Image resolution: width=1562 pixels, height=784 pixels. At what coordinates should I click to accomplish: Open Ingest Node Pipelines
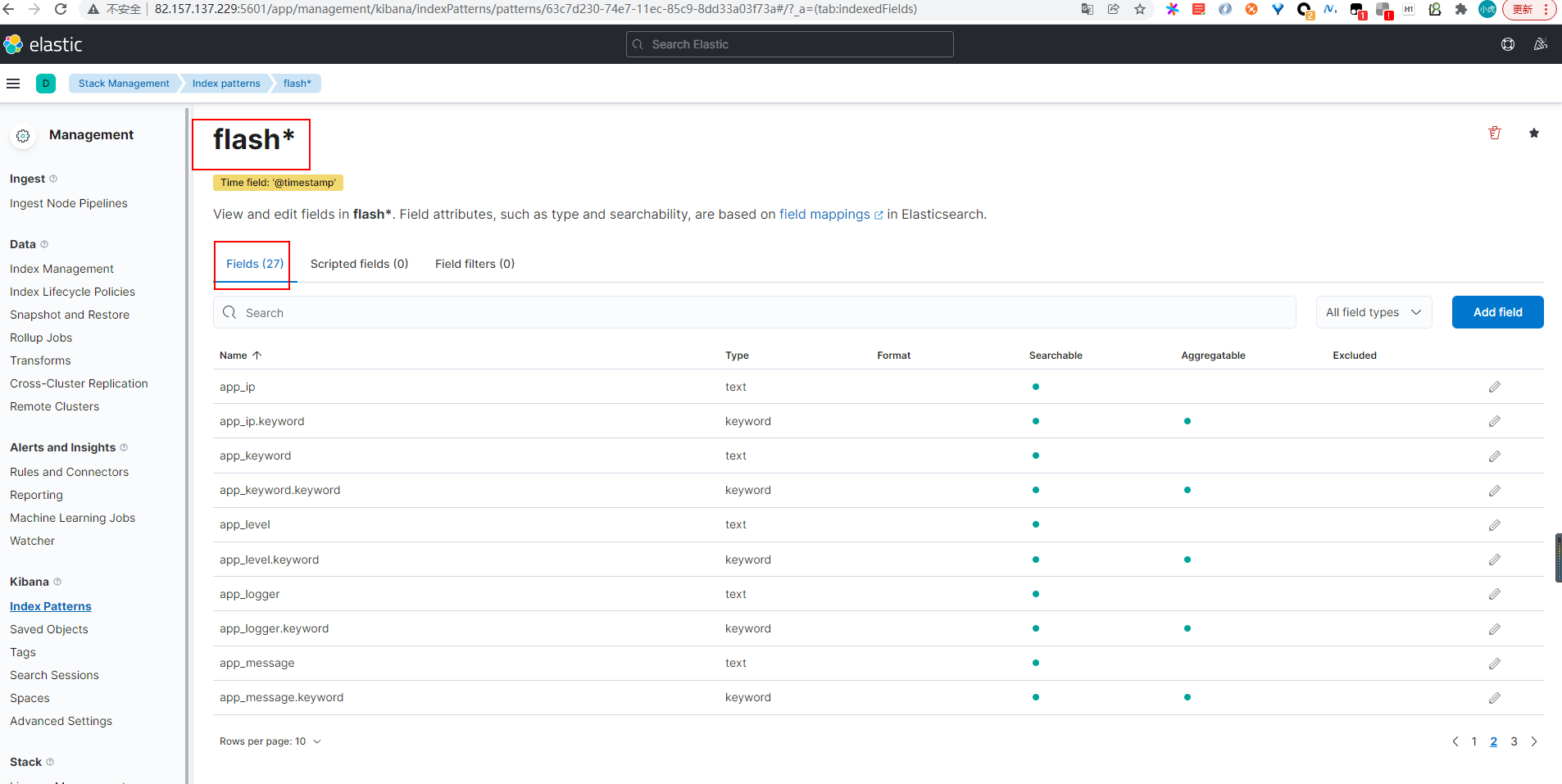point(69,203)
